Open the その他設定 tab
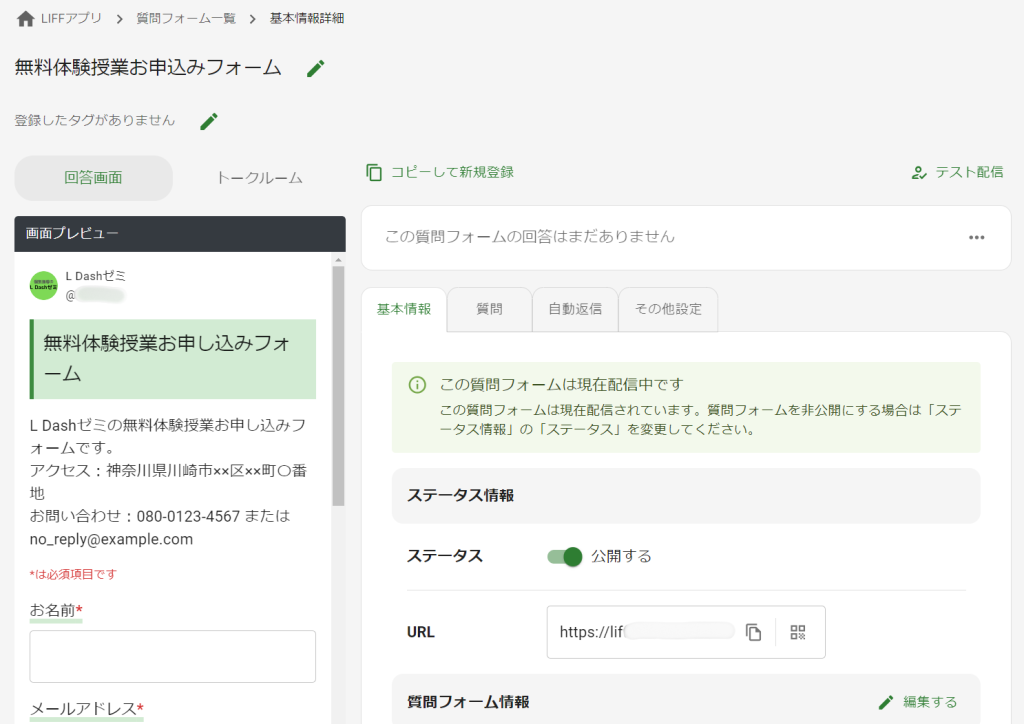 click(x=667, y=309)
